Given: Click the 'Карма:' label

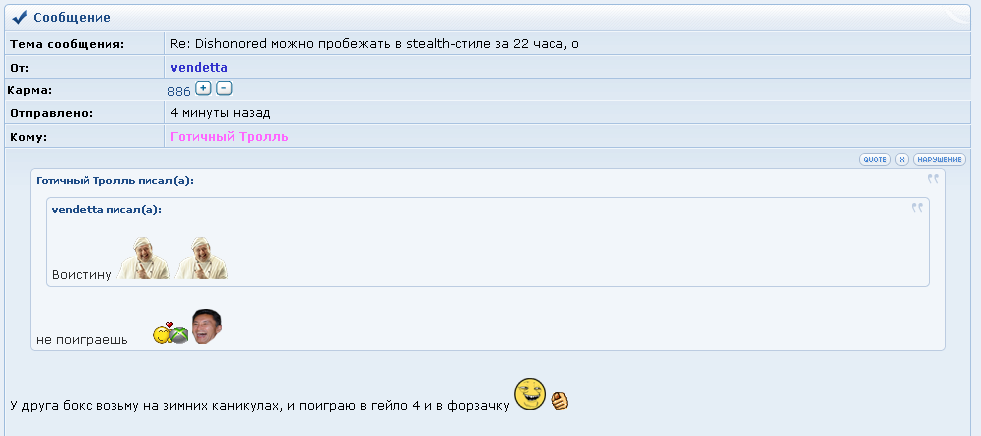Looking at the screenshot, I should click(x=29, y=90).
